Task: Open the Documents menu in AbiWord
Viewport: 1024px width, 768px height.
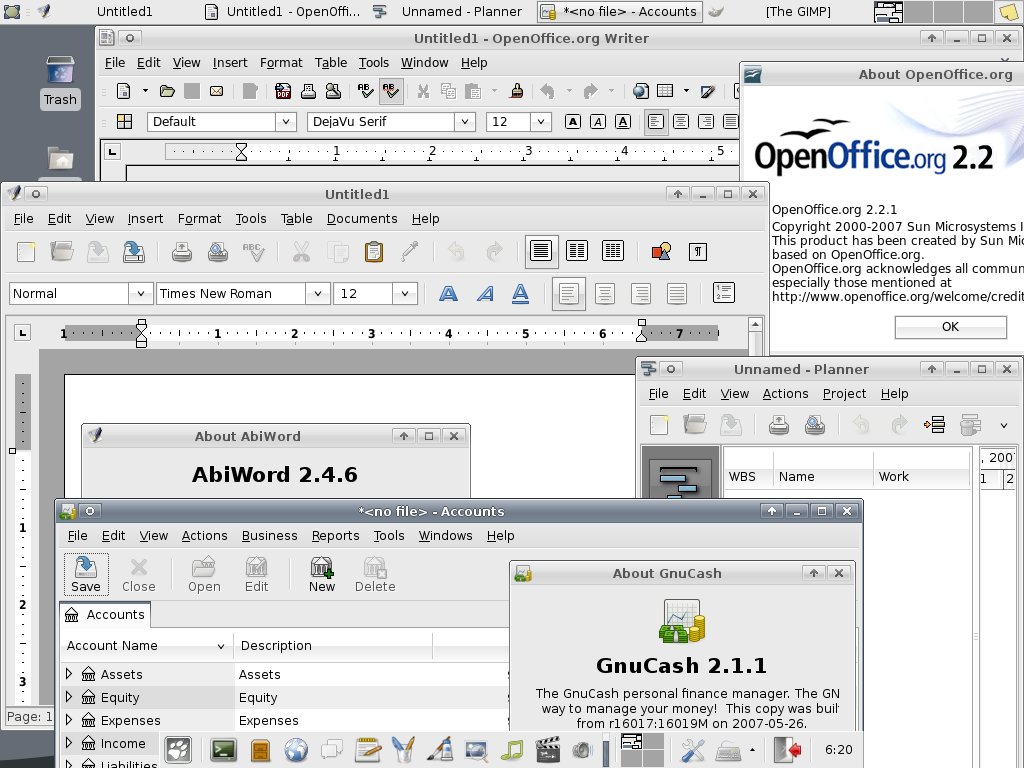Action: 362,219
